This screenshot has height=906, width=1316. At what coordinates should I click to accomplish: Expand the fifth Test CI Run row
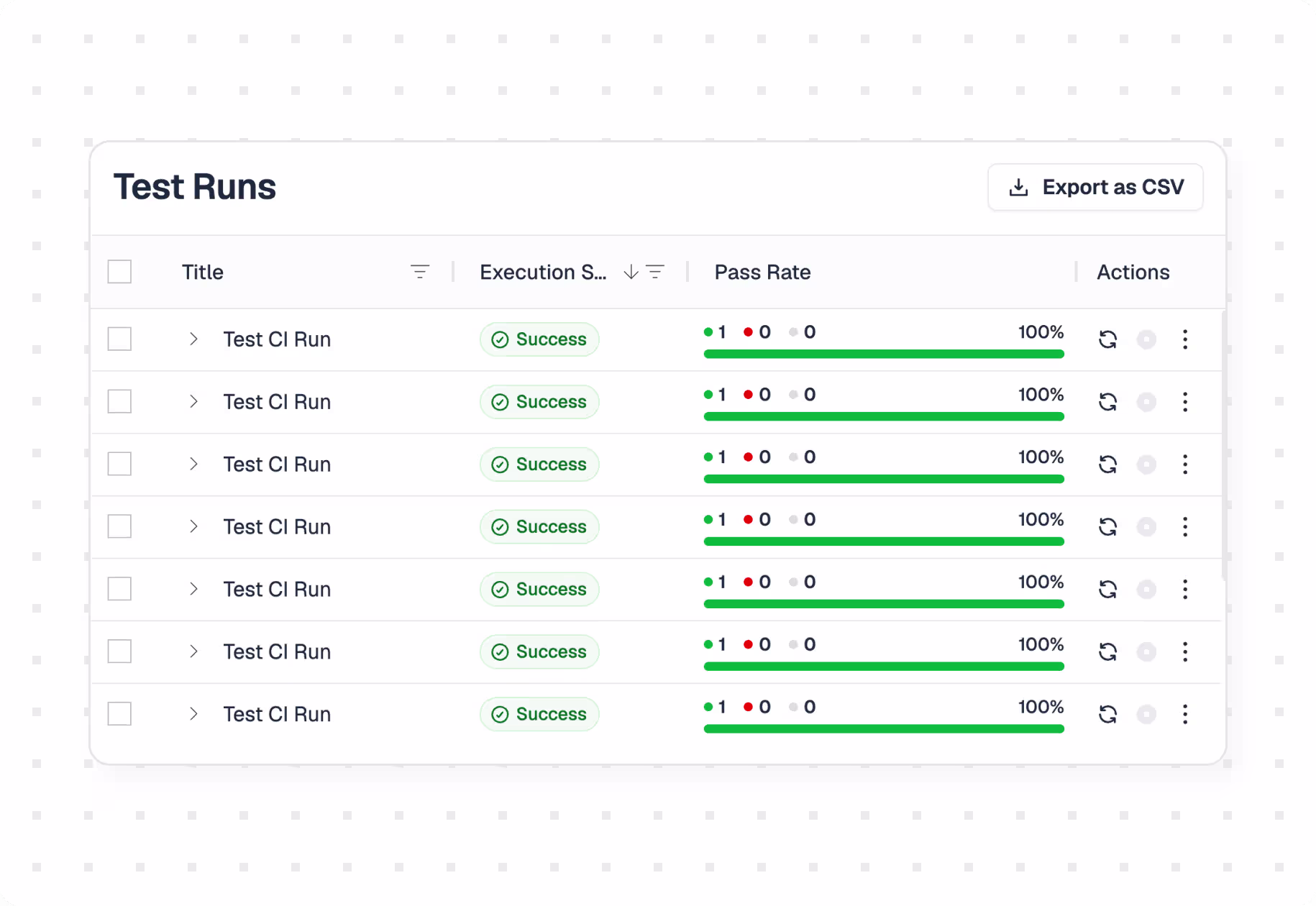click(193, 589)
